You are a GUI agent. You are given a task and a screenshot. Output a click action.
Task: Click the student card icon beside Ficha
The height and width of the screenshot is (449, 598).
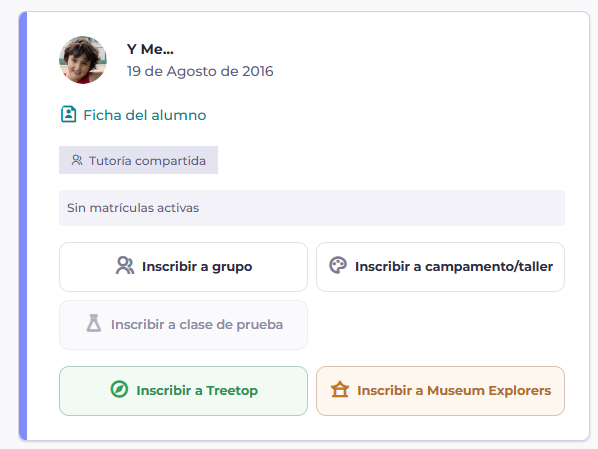(69, 114)
